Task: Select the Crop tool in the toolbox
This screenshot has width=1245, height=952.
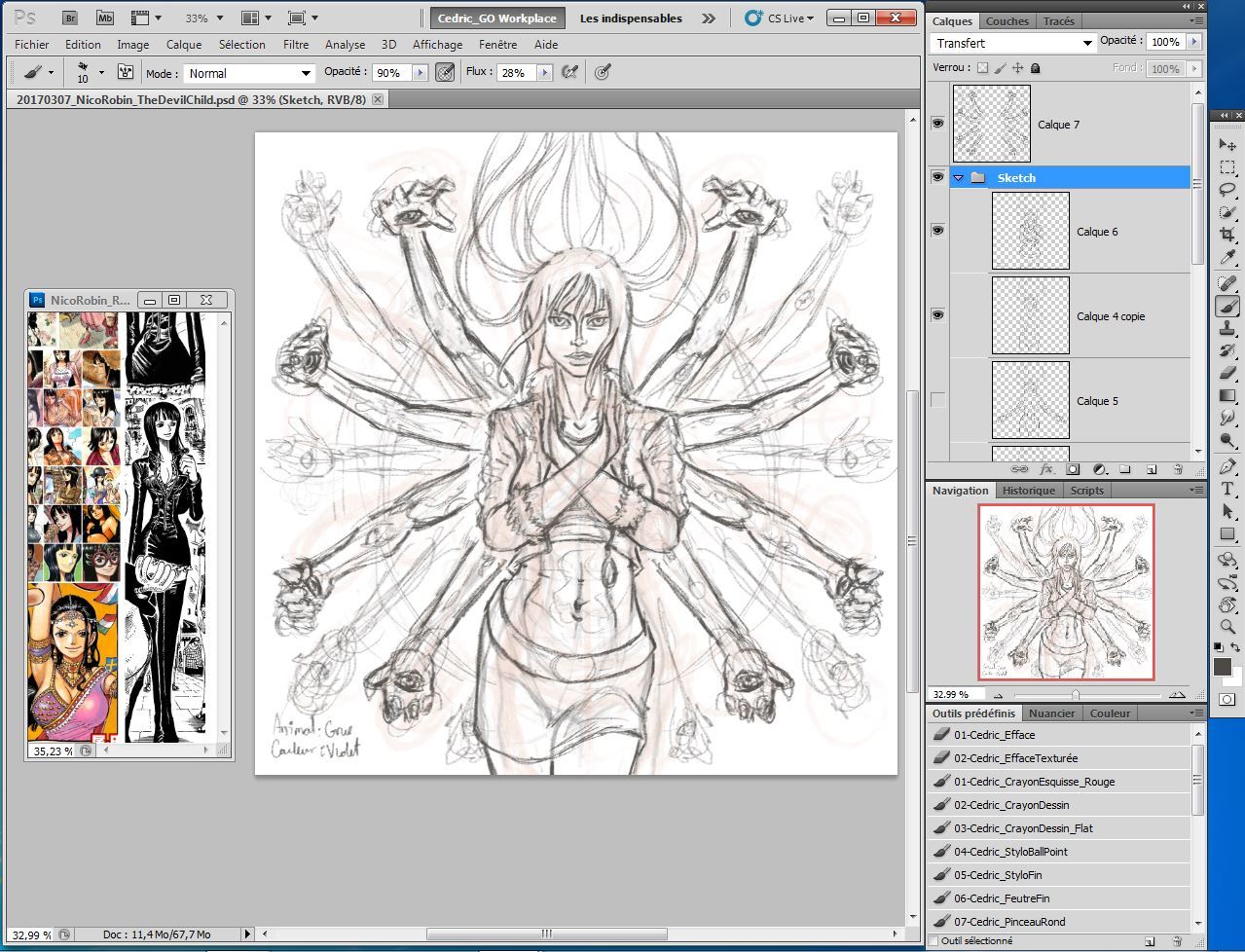Action: [1227, 235]
